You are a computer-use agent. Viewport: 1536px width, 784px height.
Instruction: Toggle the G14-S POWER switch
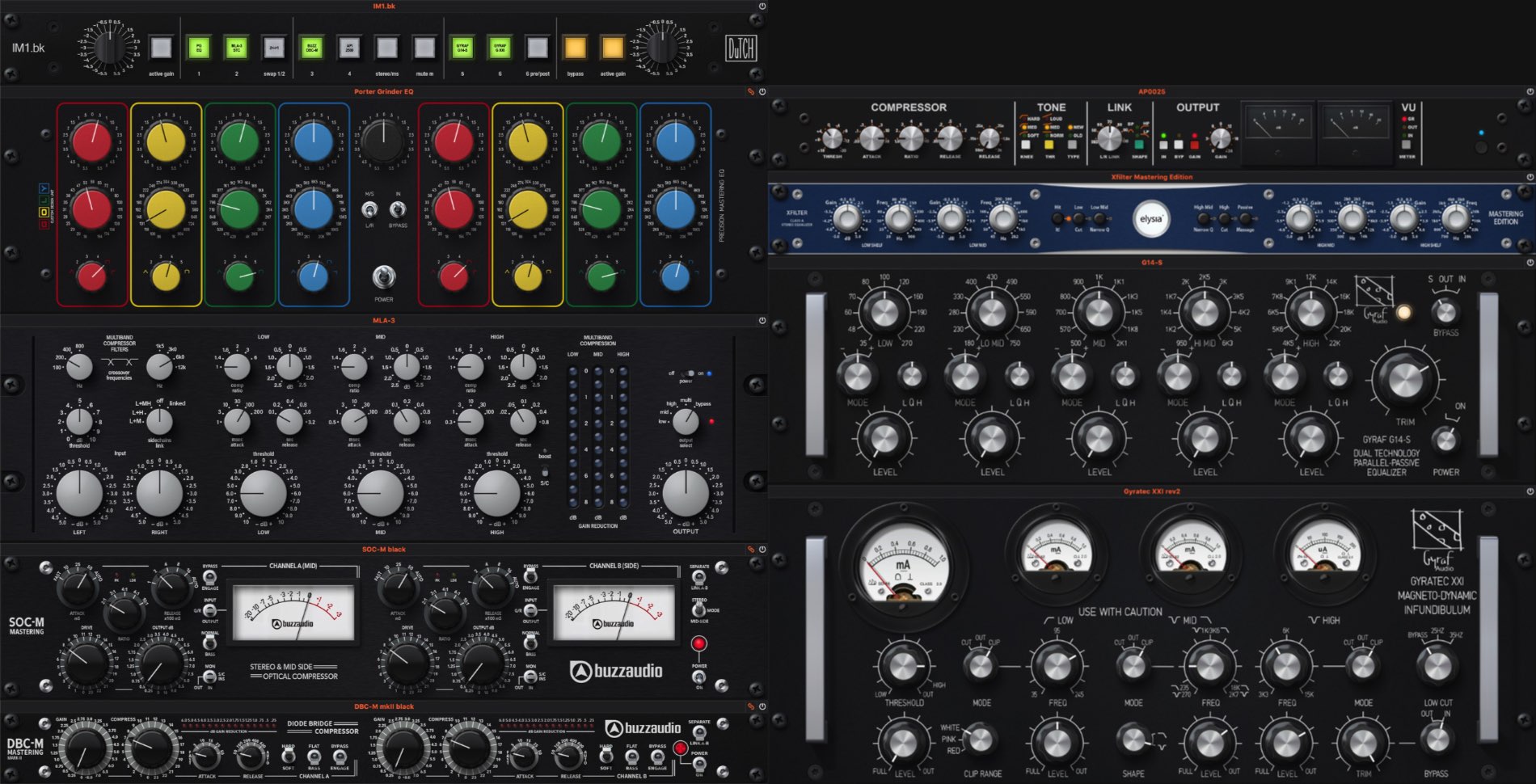pos(1445,440)
